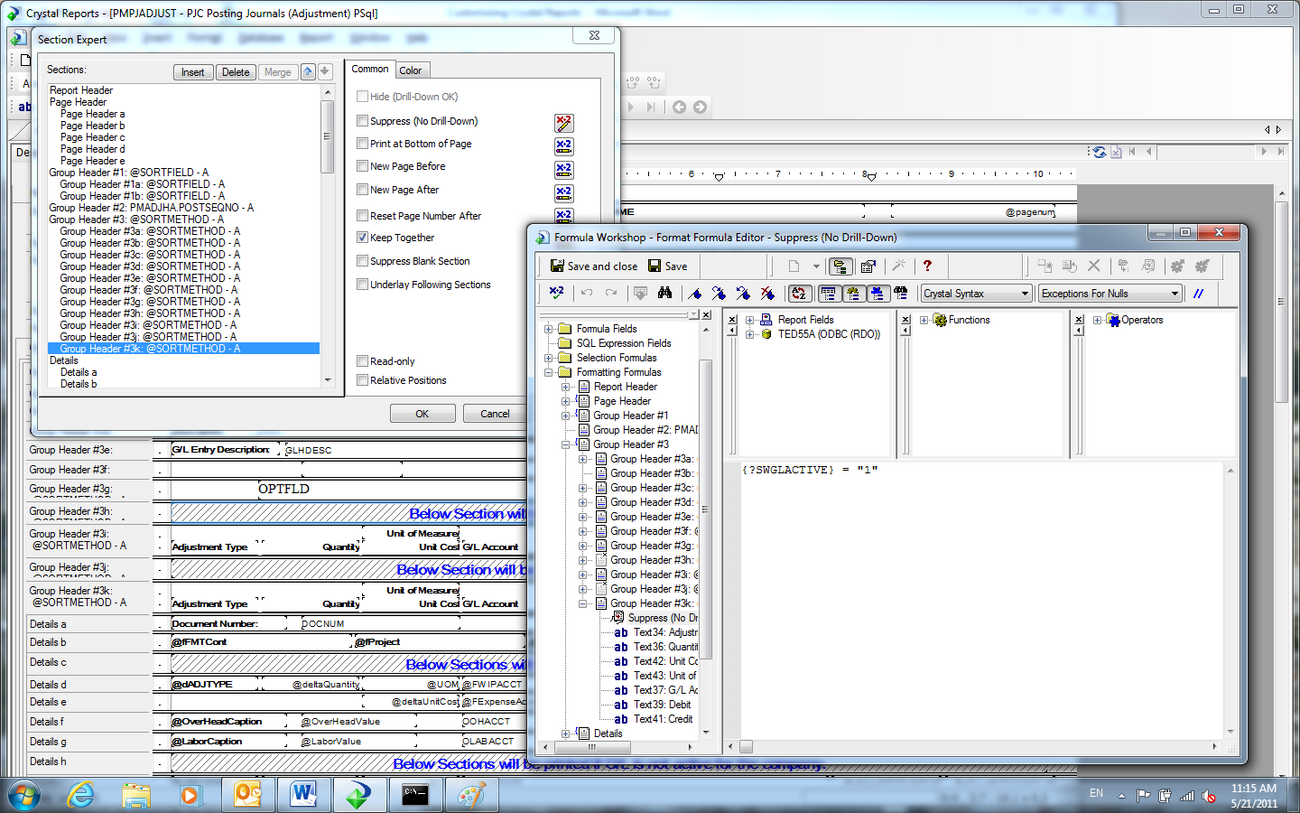
Task: Expand the Operators tree node
Action: pos(1097,320)
